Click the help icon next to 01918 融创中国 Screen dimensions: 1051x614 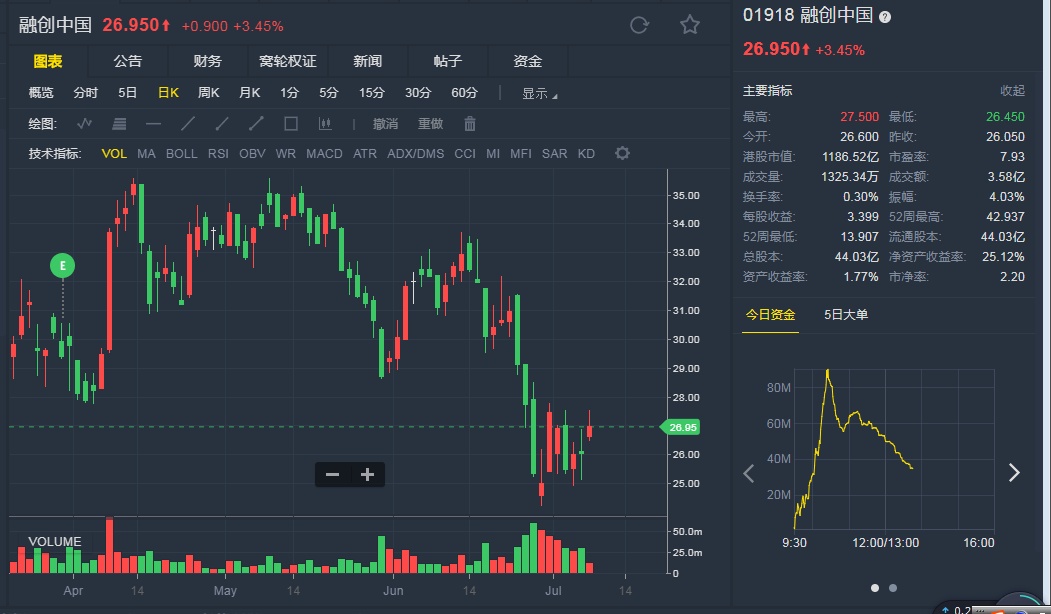tap(885, 17)
